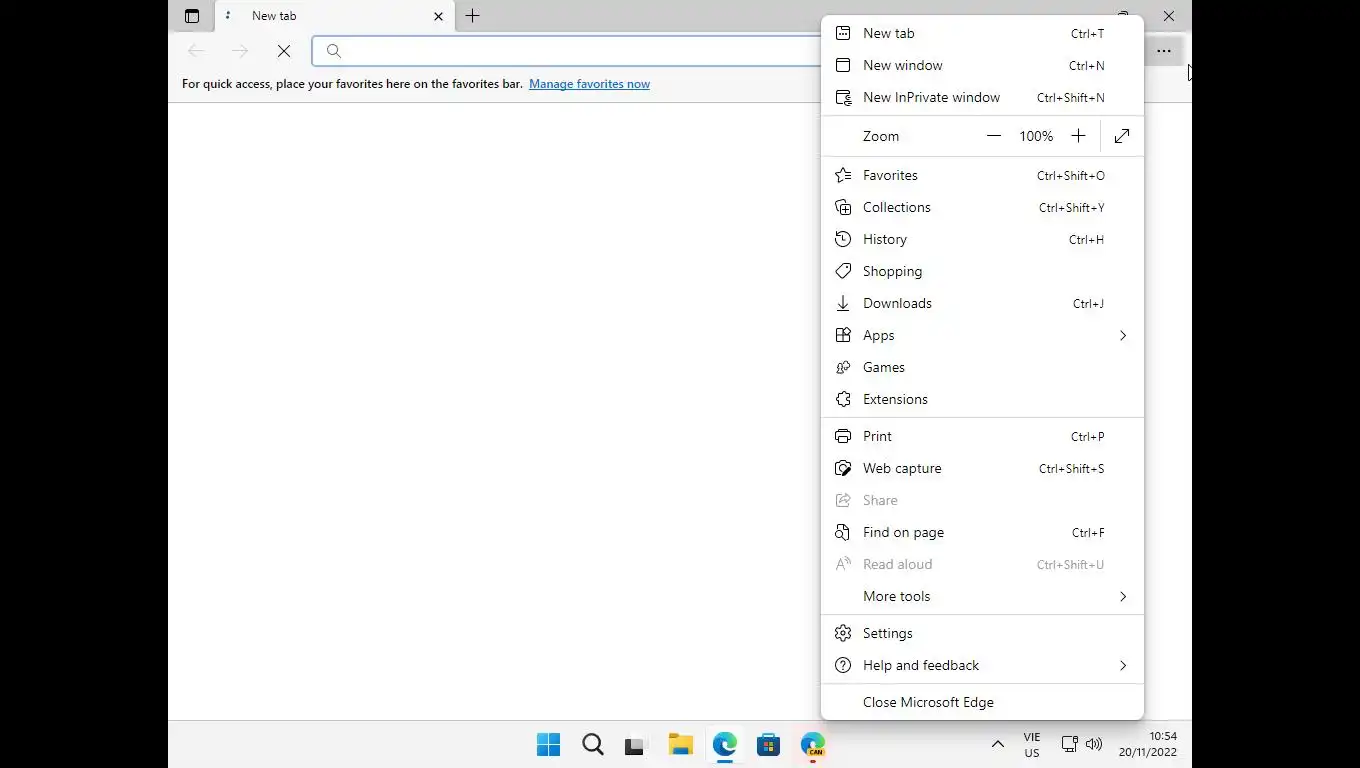Show hidden tray icons chevron

click(x=997, y=745)
